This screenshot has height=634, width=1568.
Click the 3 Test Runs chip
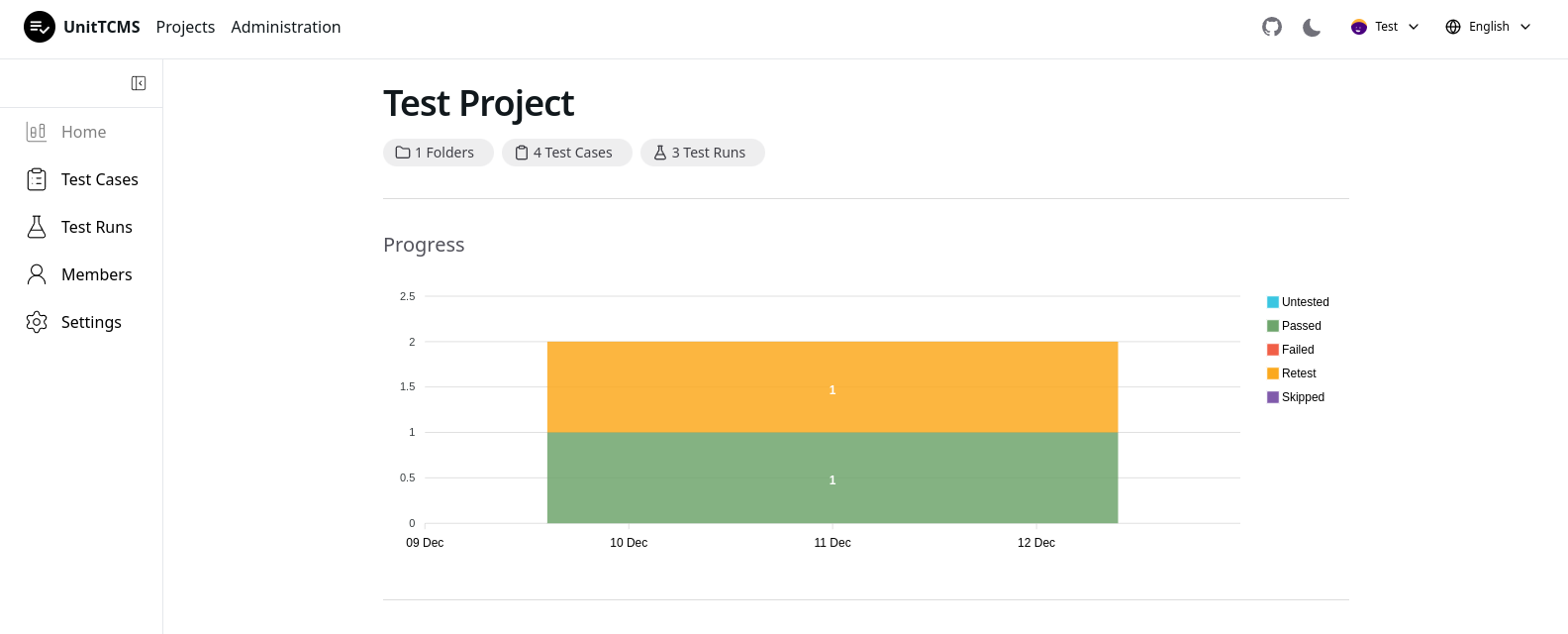pos(702,153)
